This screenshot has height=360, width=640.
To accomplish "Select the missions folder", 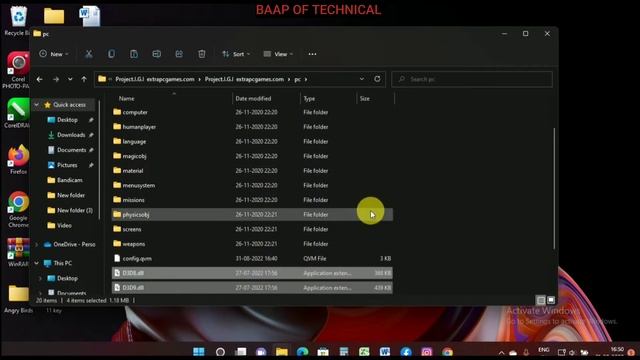I will [x=252, y=200].
